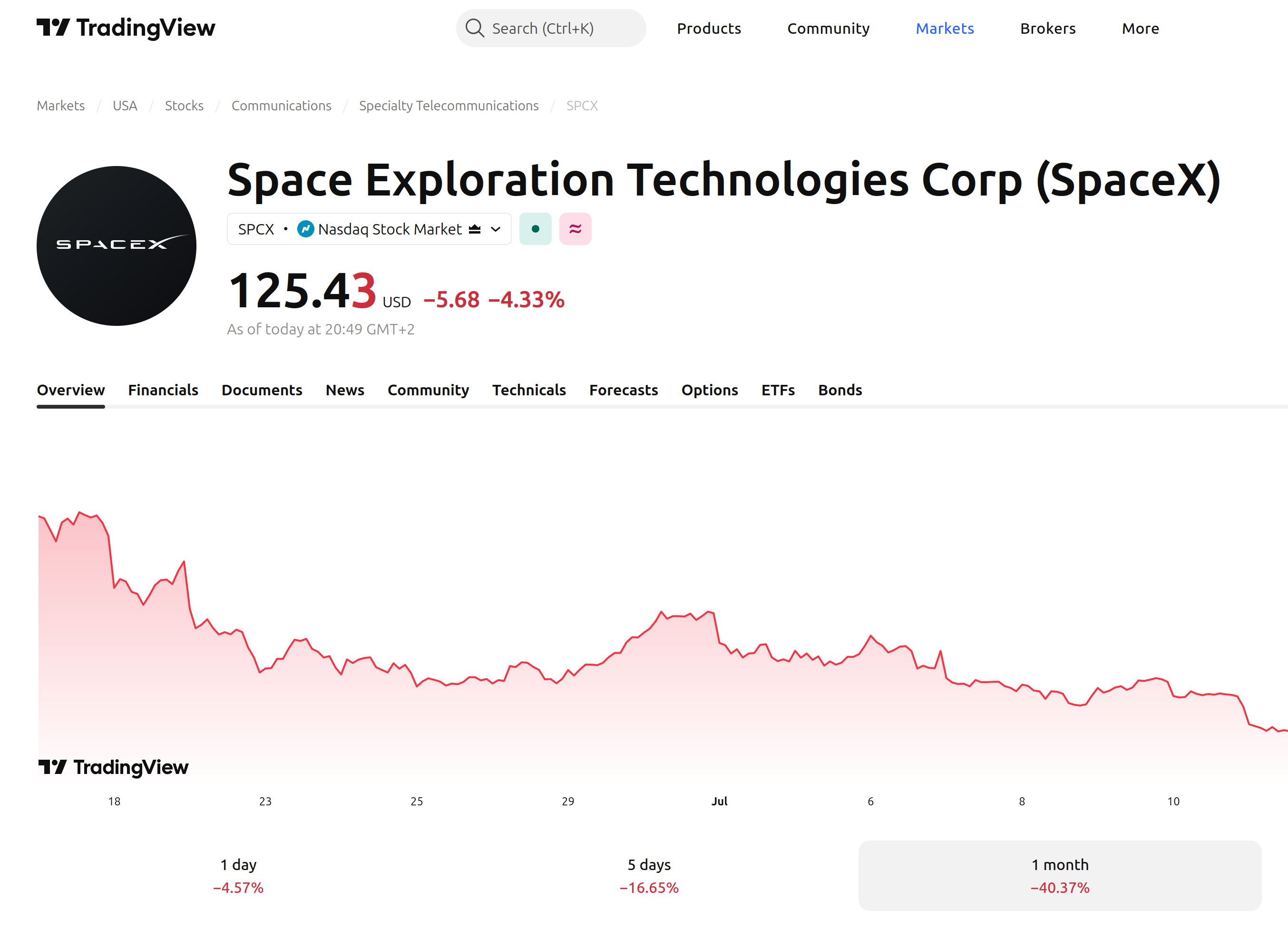The image size is (1288, 930).
Task: Click the pink derived data badge
Action: (576, 229)
